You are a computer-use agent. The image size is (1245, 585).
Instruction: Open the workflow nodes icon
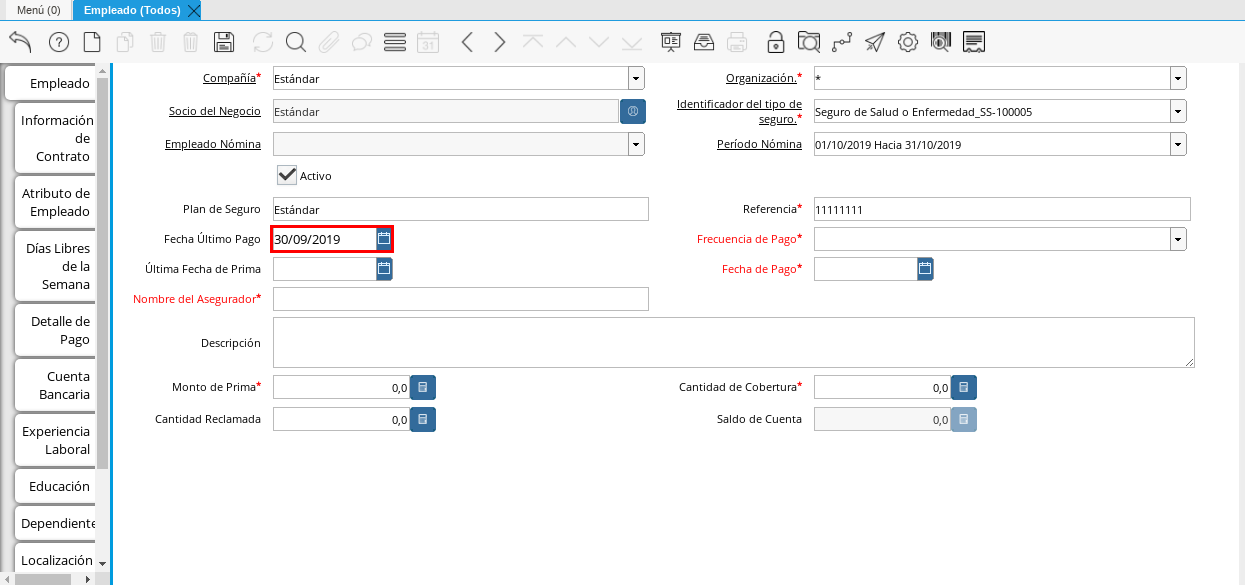842,42
